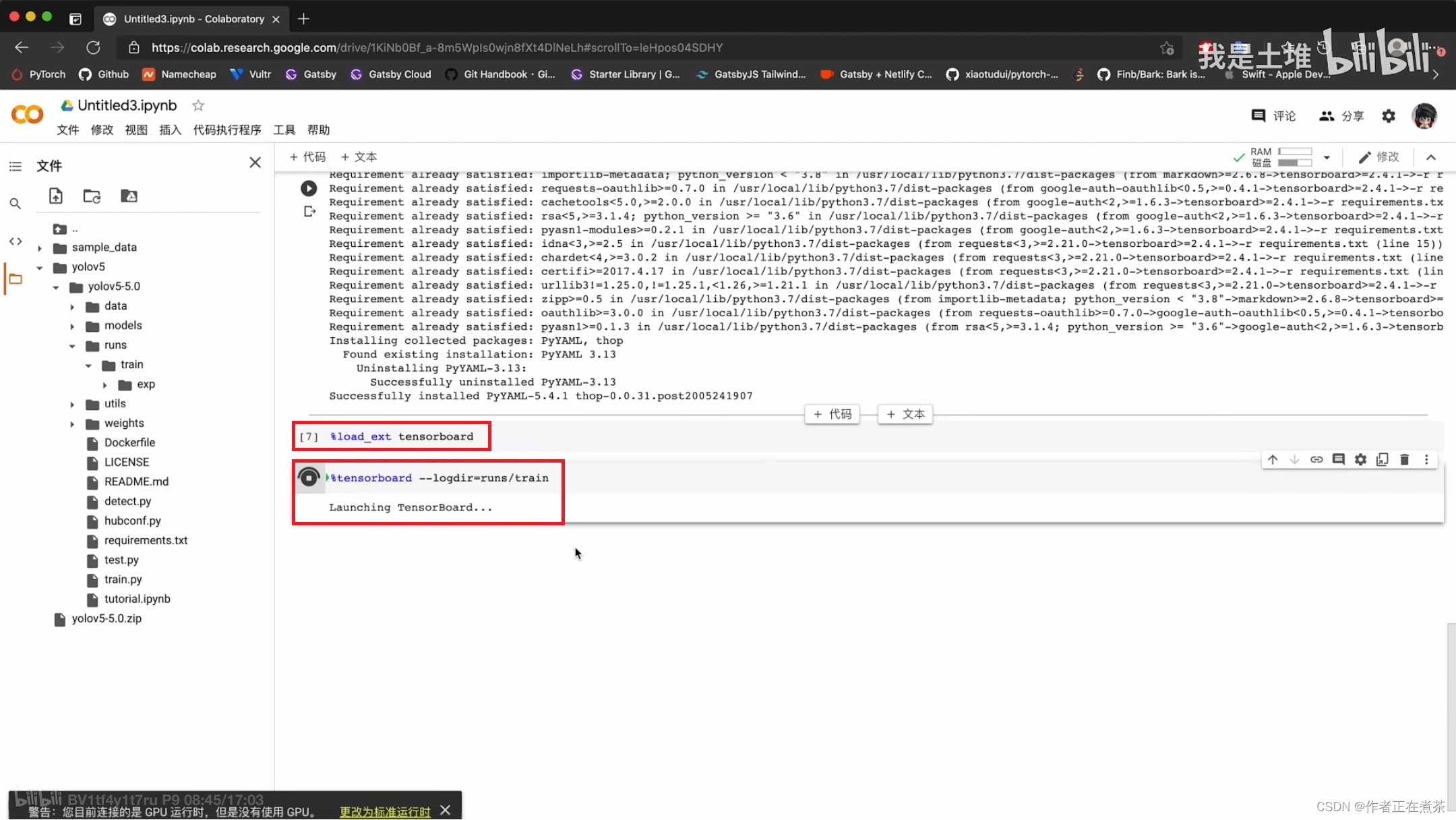Click the mount Google Drive icon
Viewport: 1456px width, 820px height.
tap(129, 196)
